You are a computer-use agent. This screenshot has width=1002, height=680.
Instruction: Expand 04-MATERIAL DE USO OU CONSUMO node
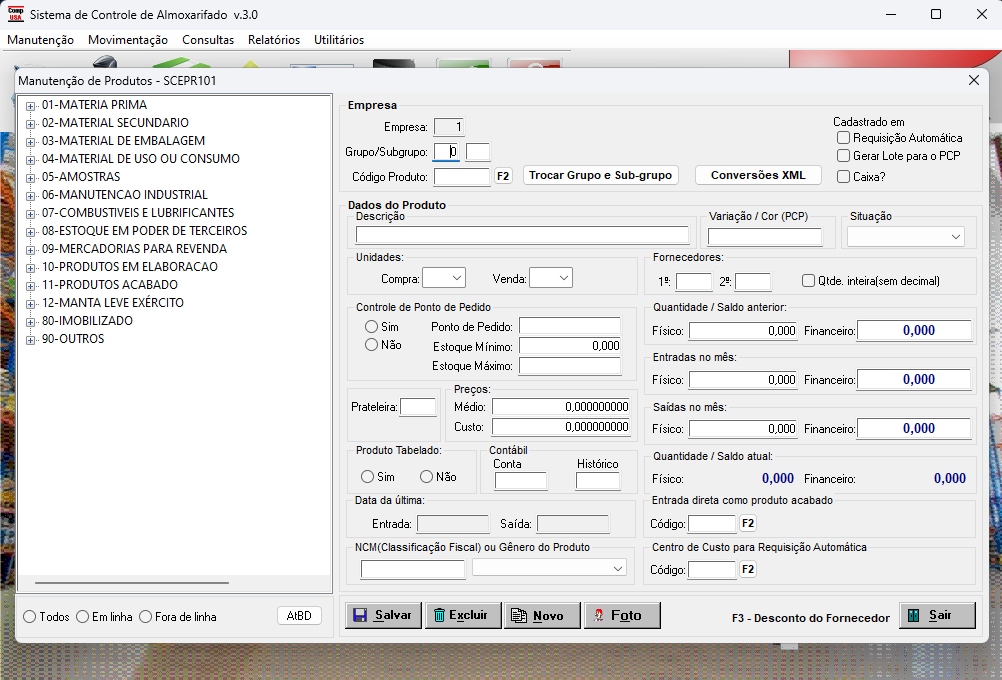[30, 160]
